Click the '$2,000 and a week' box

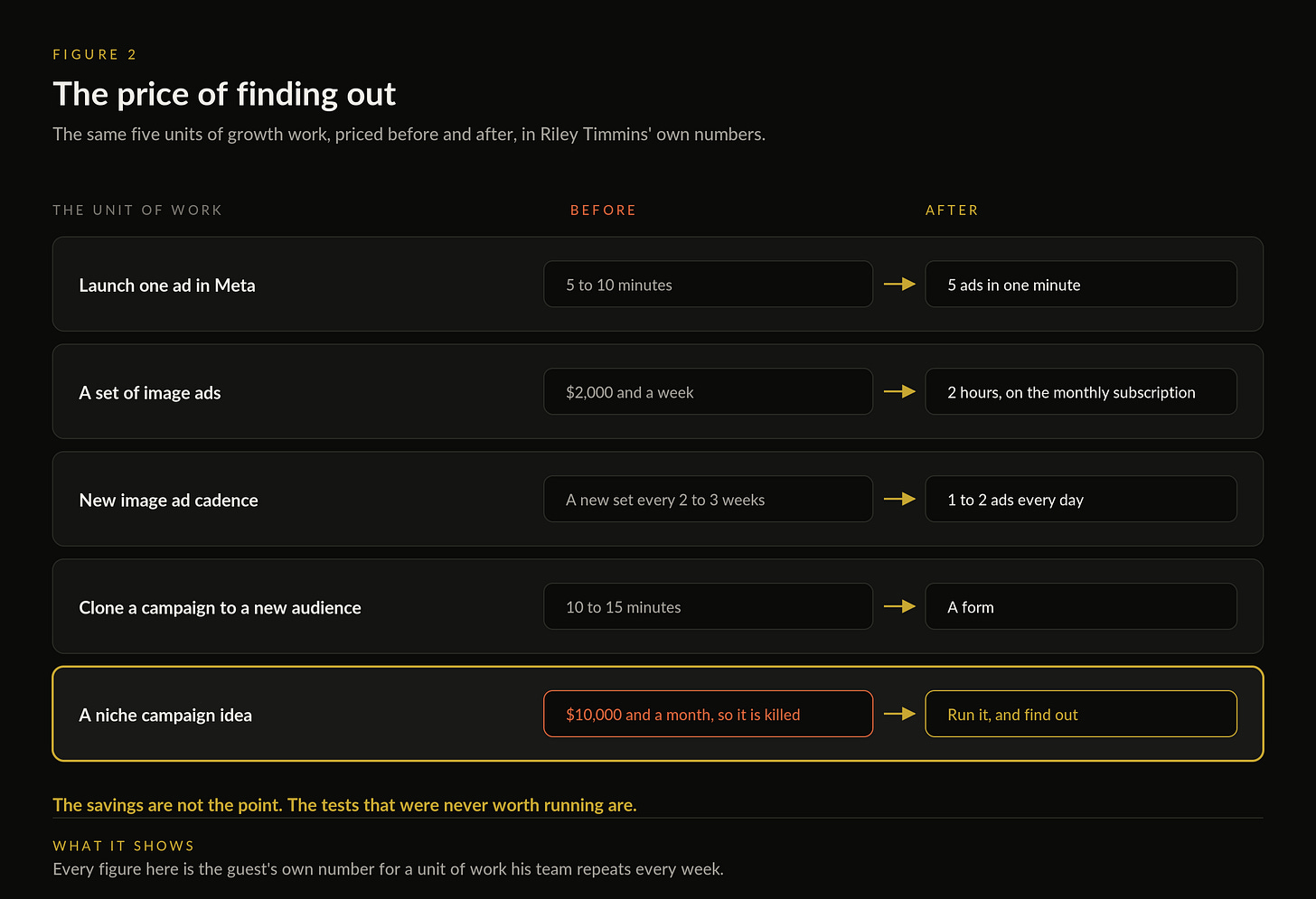point(708,391)
